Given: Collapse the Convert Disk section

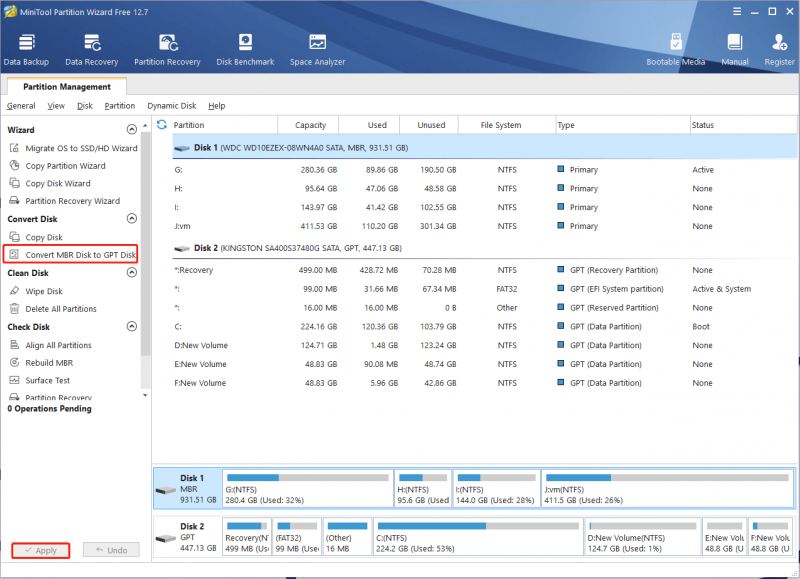Looking at the screenshot, I should click(132, 218).
